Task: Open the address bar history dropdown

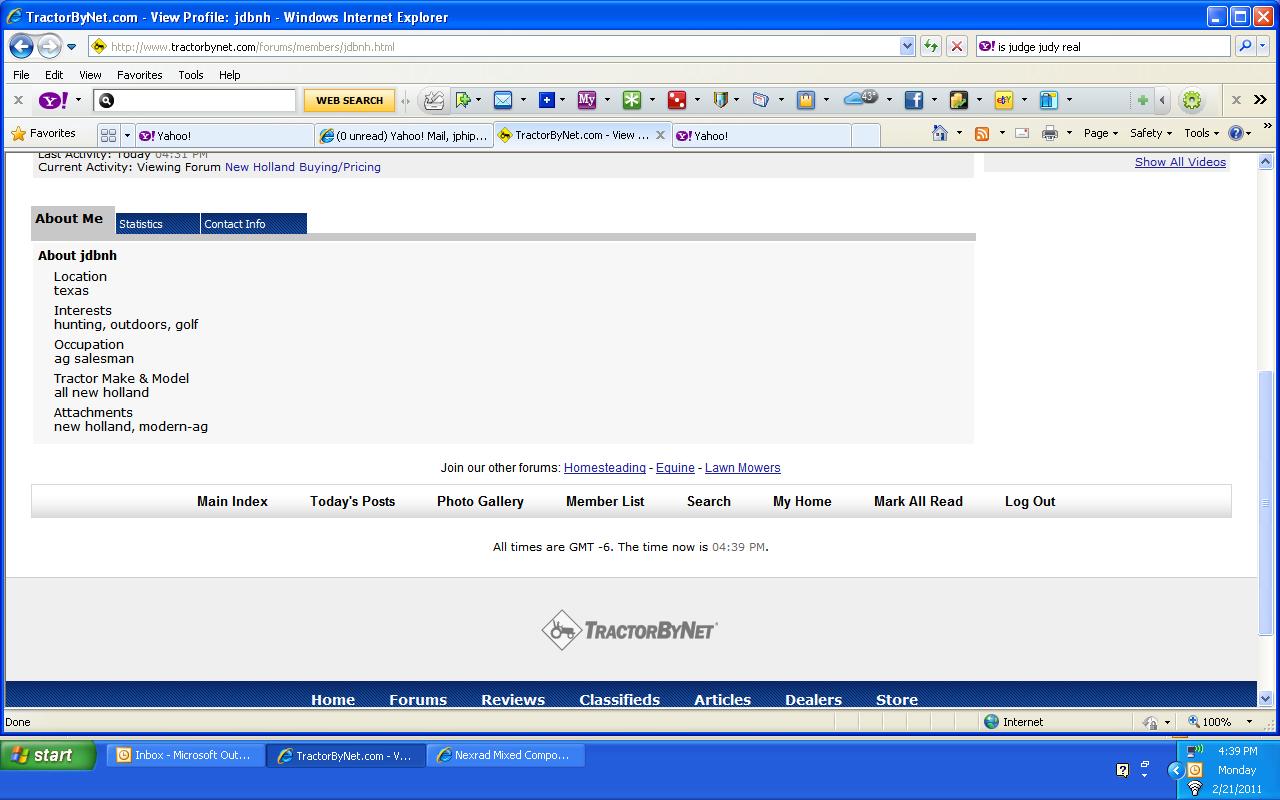Action: tap(907, 46)
